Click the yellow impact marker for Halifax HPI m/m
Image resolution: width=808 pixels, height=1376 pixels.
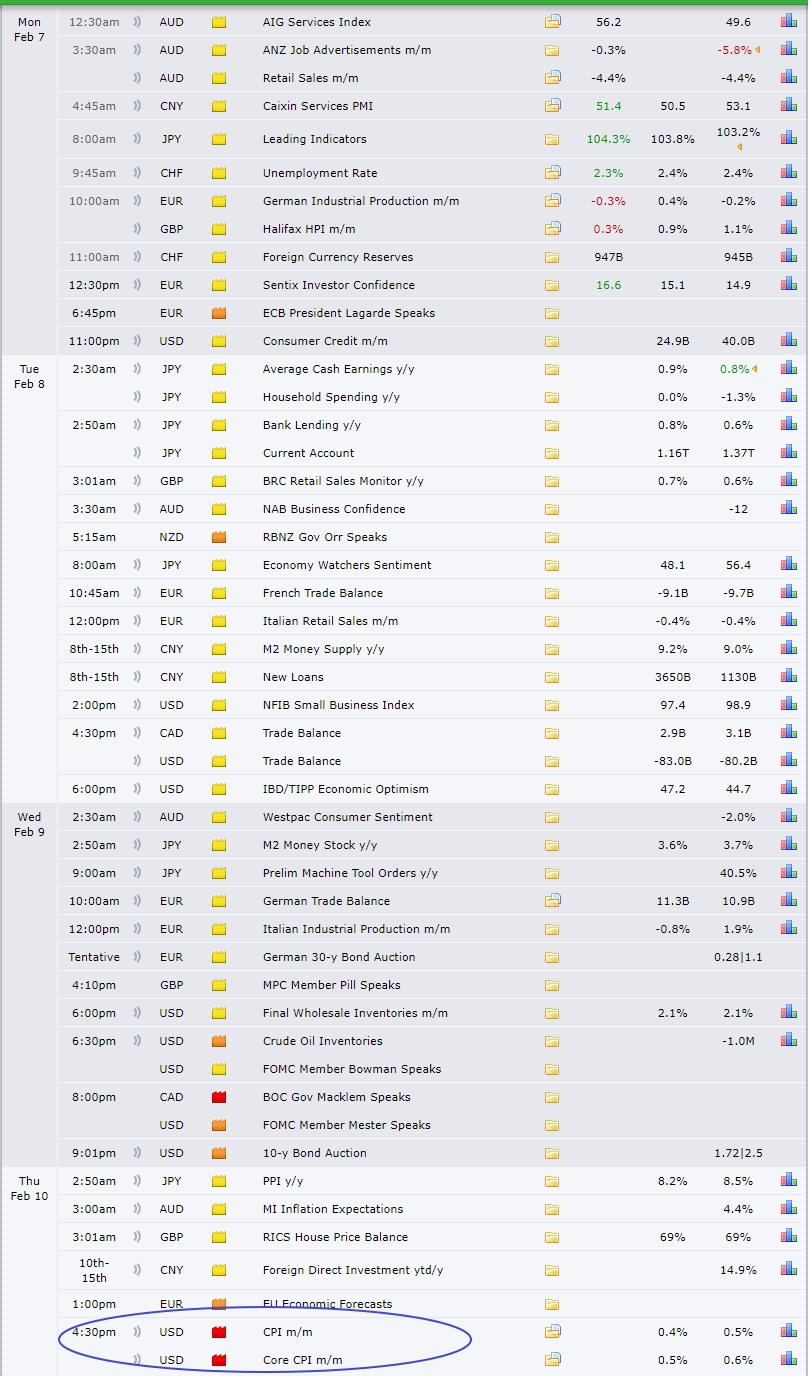(219, 229)
